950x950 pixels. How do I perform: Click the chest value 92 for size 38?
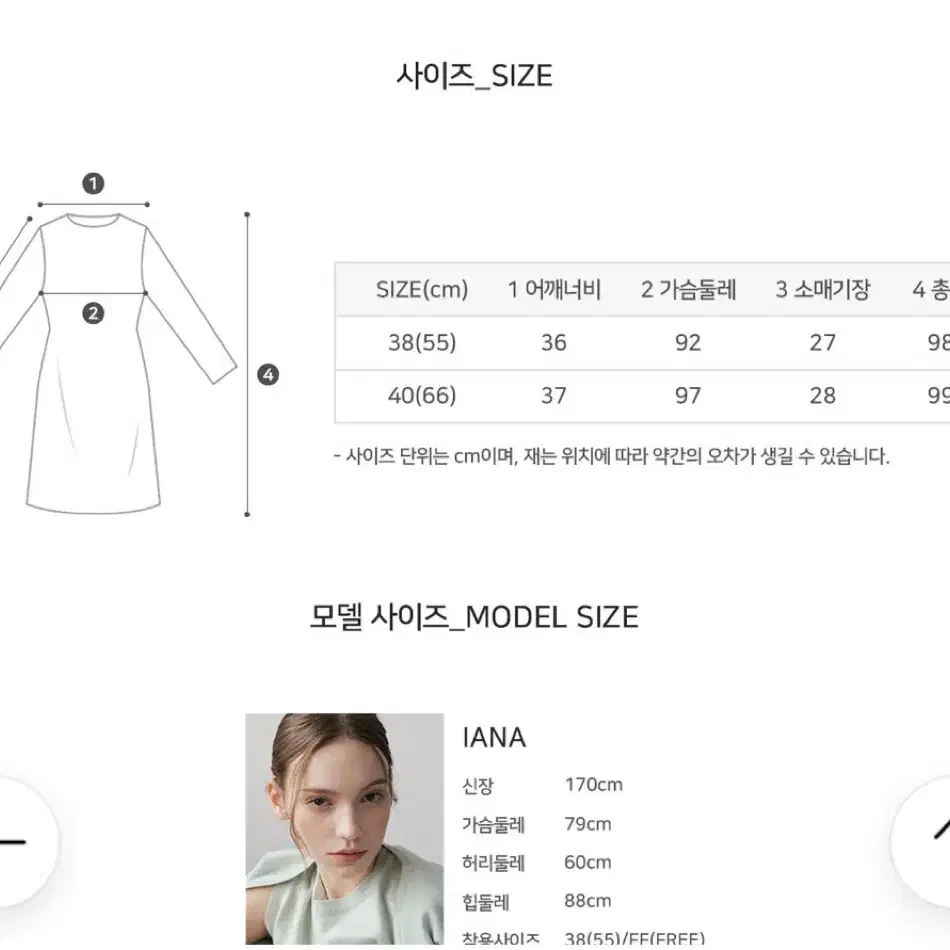tap(688, 343)
